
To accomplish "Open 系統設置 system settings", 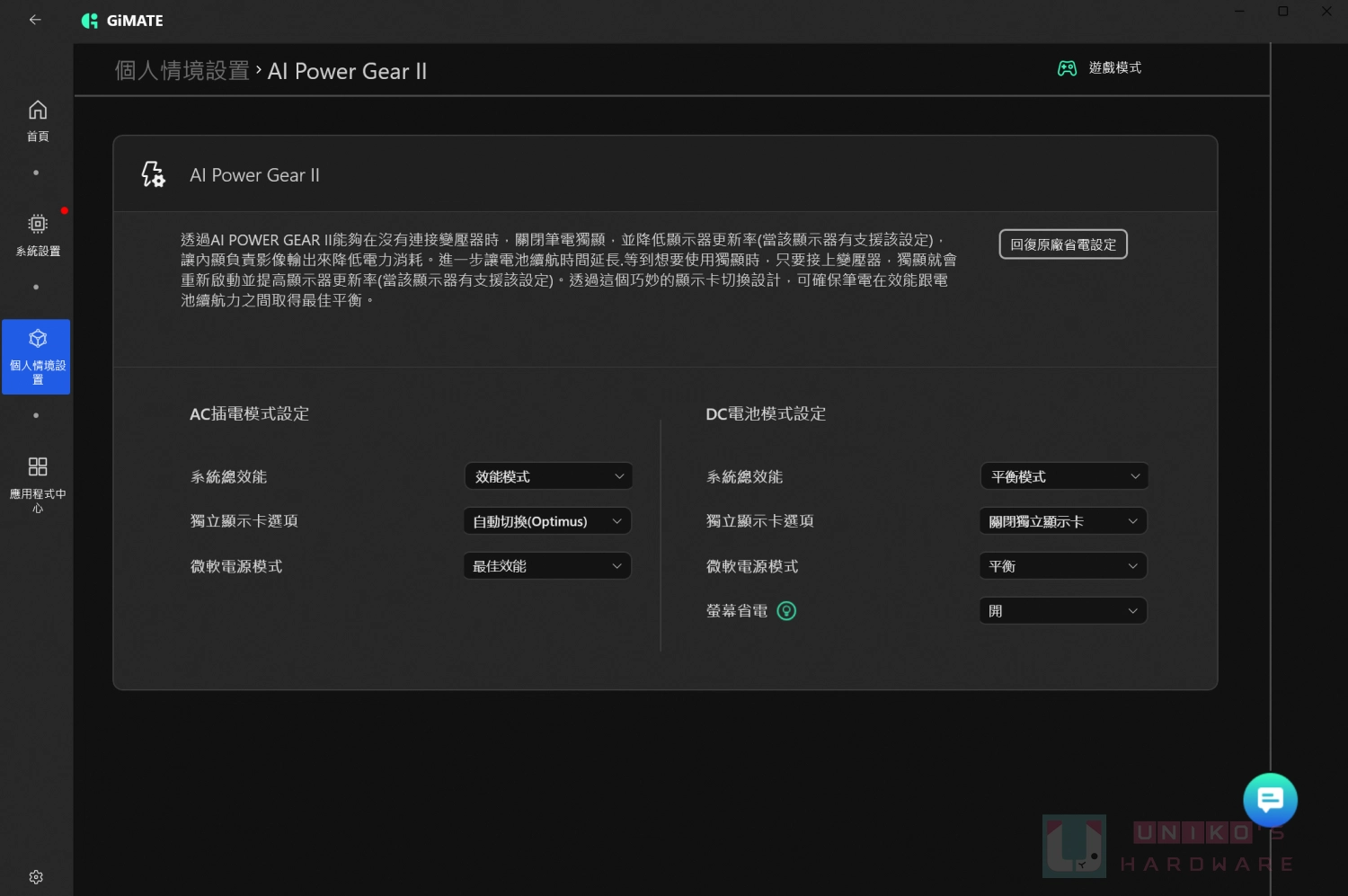I will [37, 235].
